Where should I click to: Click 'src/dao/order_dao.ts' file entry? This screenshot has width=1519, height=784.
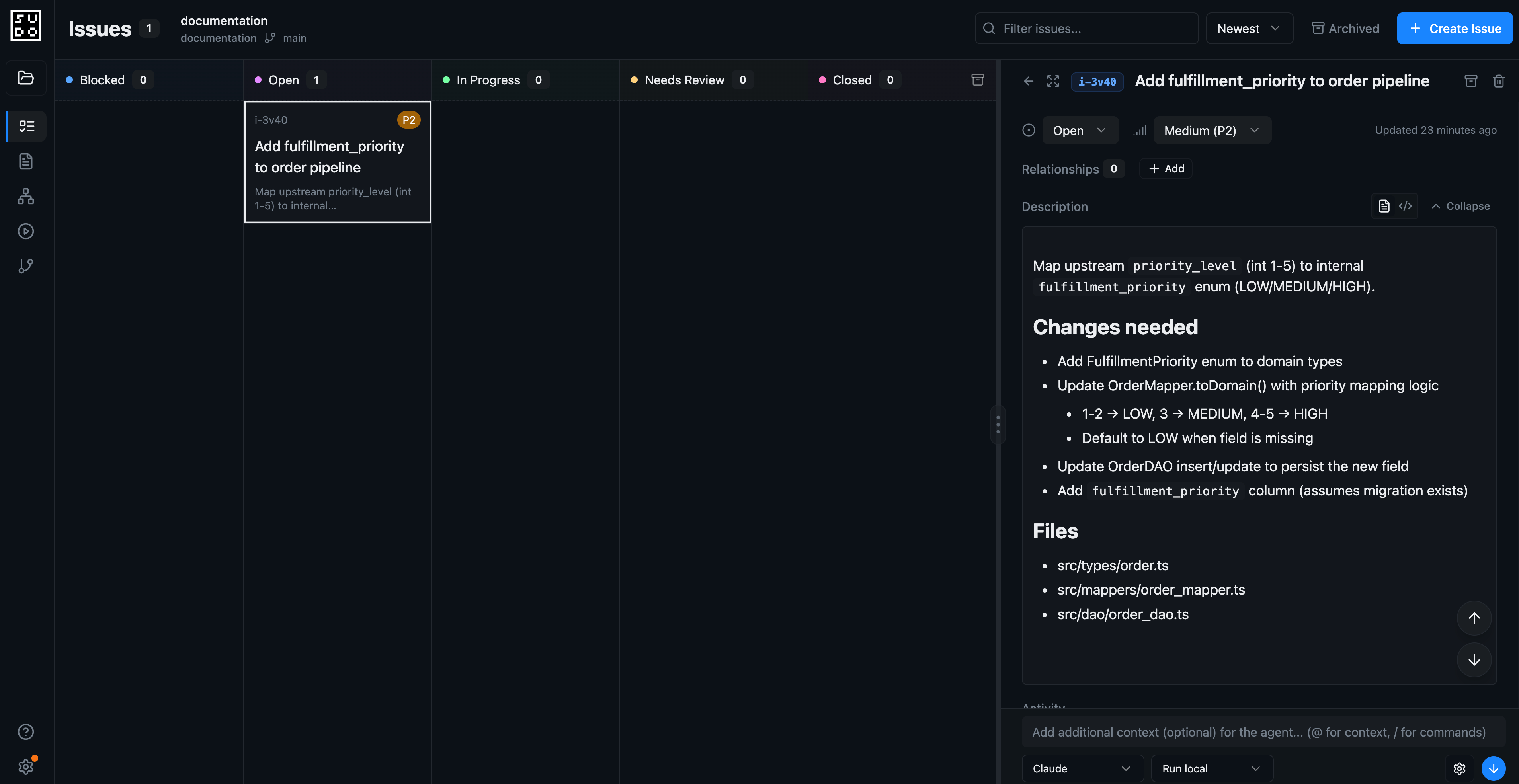[1123, 614]
